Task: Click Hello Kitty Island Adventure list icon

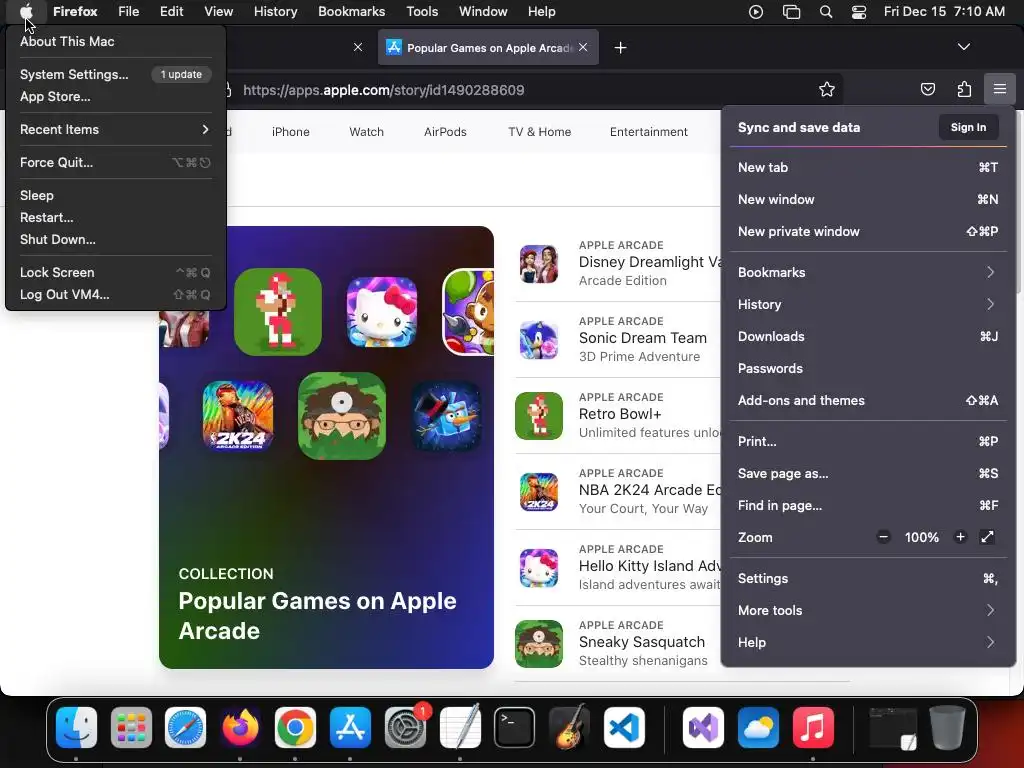Action: pos(539,568)
